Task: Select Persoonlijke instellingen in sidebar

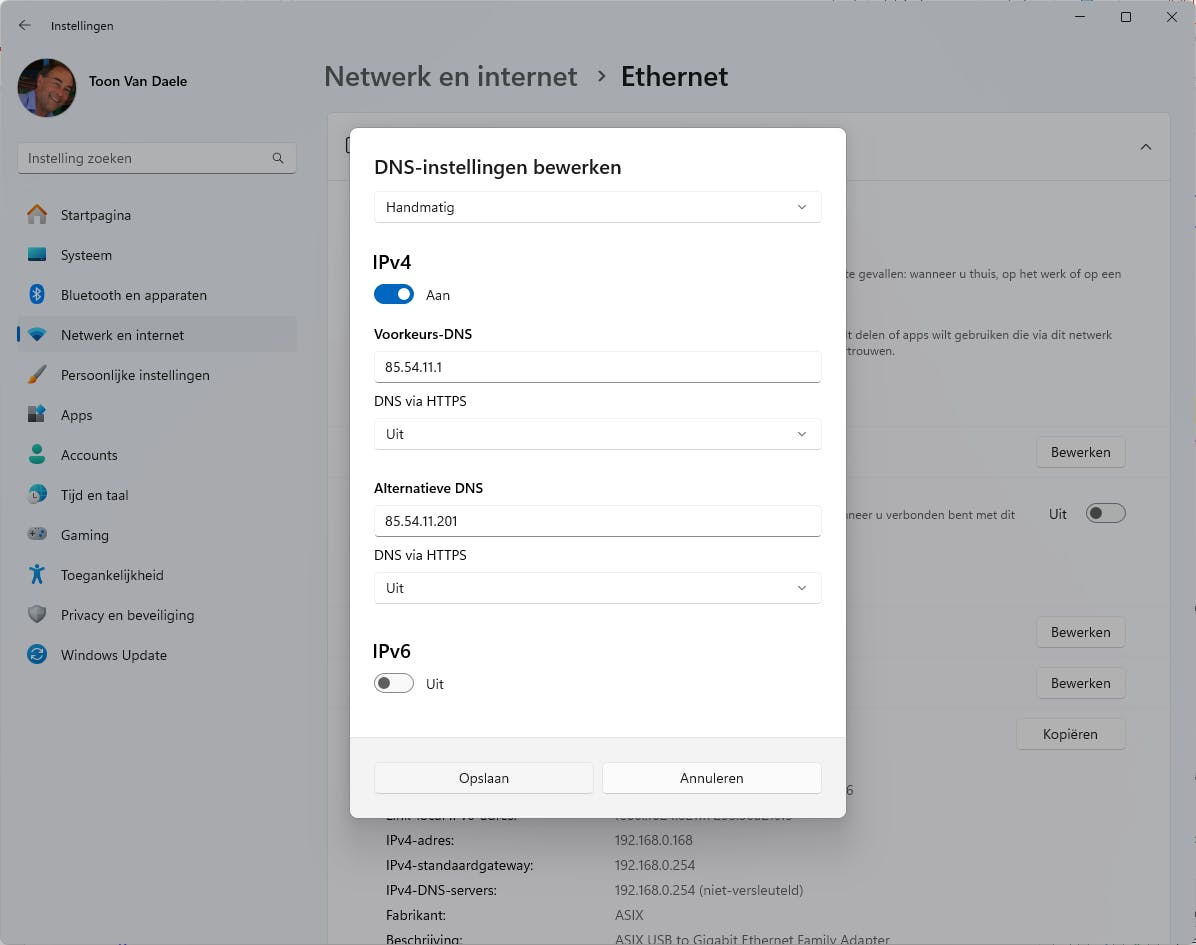Action: pyautogui.click(x=134, y=375)
